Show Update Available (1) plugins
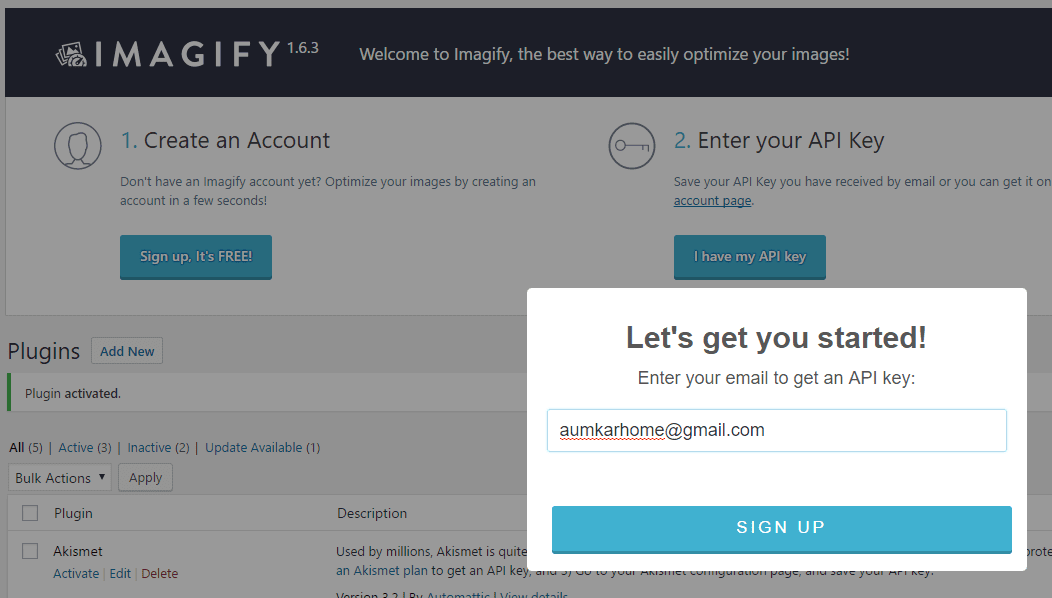 (262, 448)
